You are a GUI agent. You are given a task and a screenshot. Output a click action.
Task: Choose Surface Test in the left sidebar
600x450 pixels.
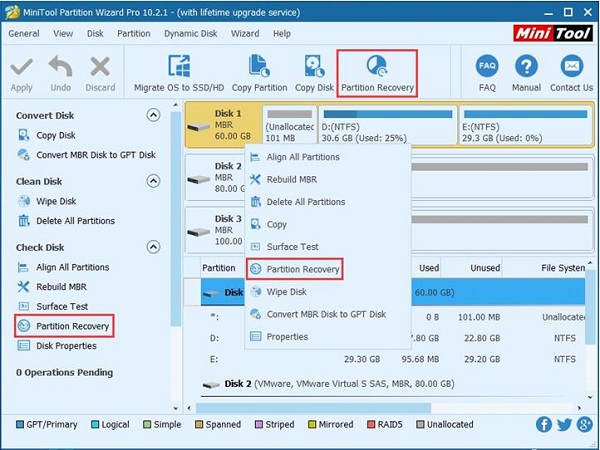[53, 307]
